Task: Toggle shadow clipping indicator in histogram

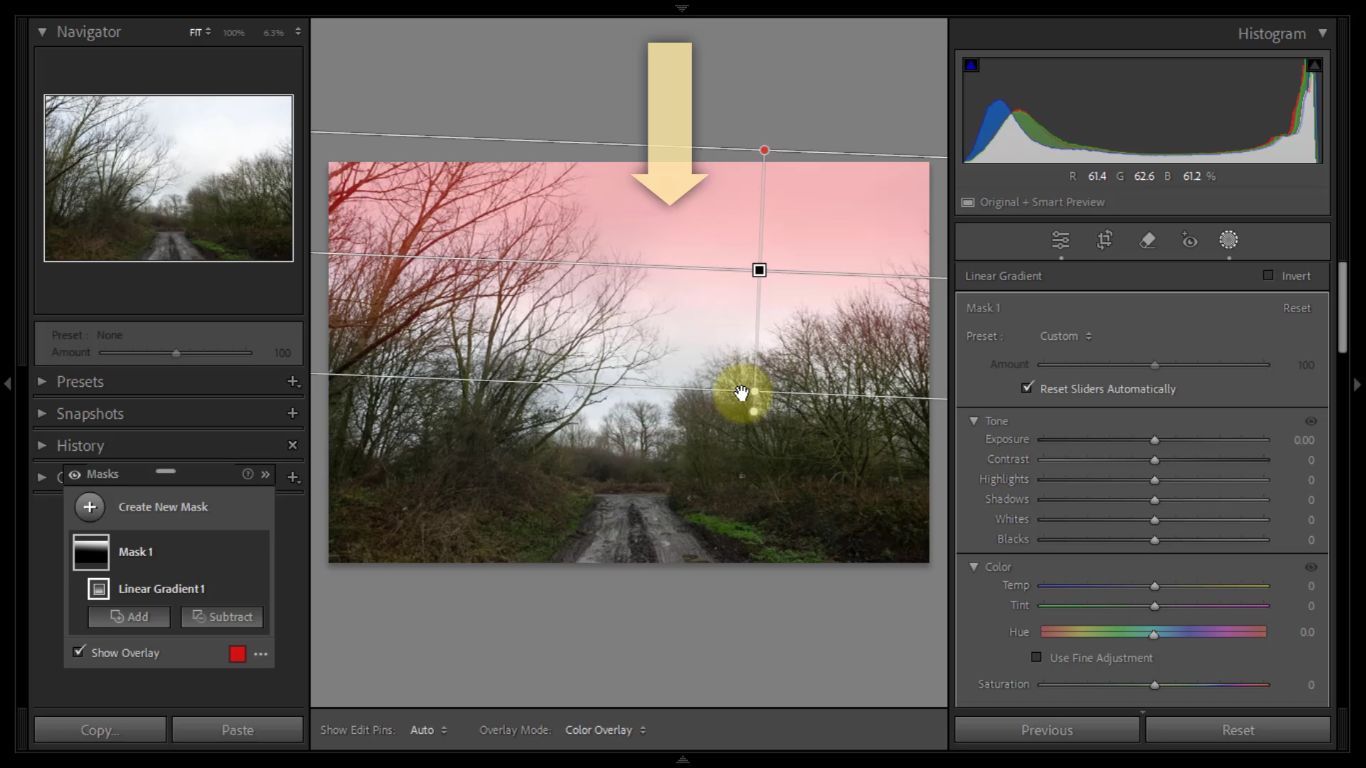Action: pyautogui.click(x=971, y=65)
